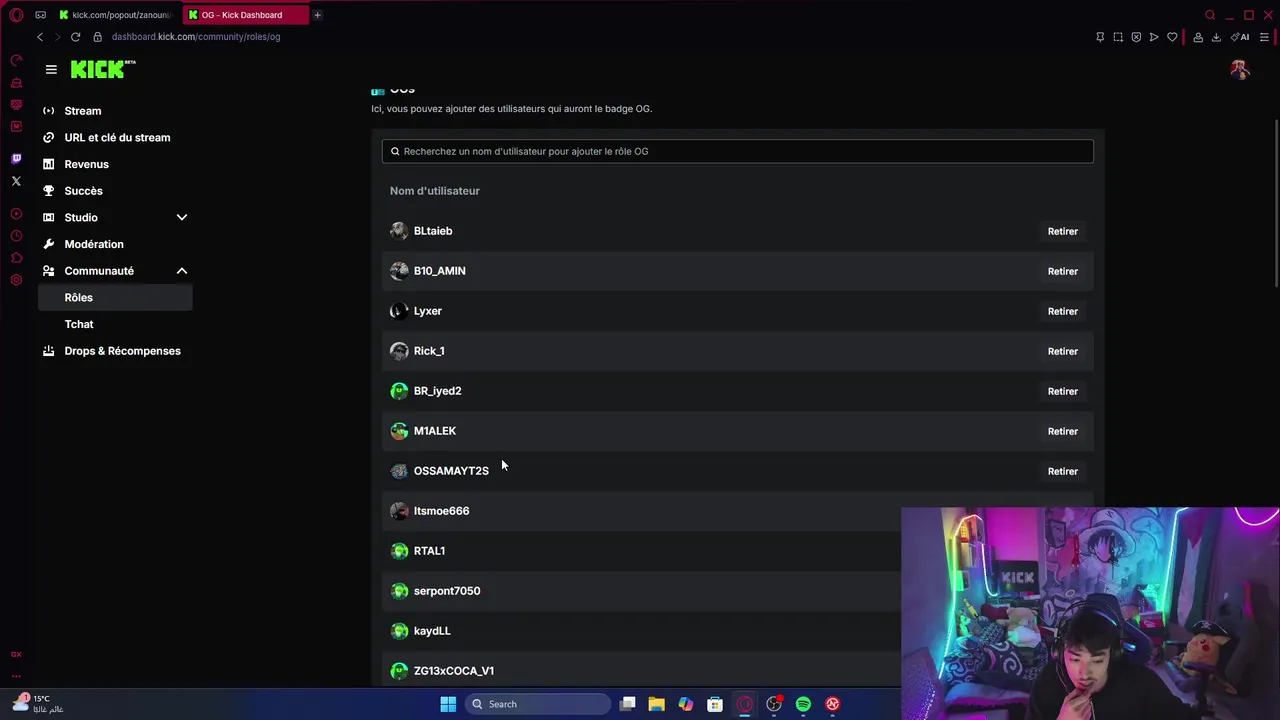
Task: Open a new browser tab
Action: (x=317, y=15)
